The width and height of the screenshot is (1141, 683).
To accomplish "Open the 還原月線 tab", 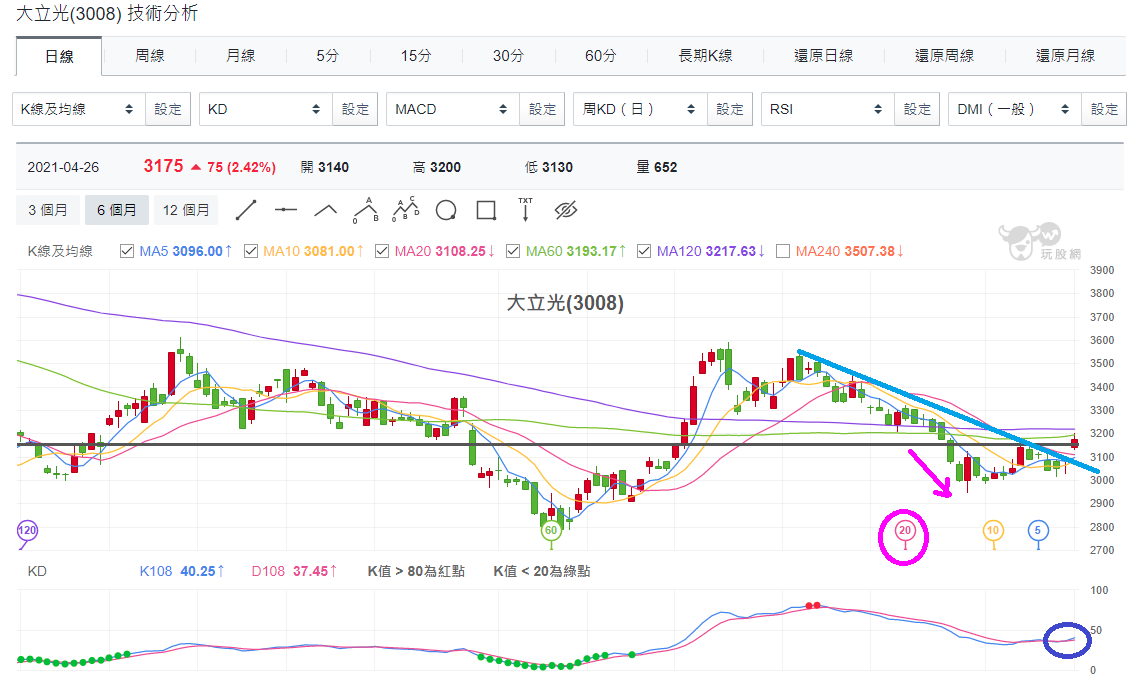I will point(1065,55).
